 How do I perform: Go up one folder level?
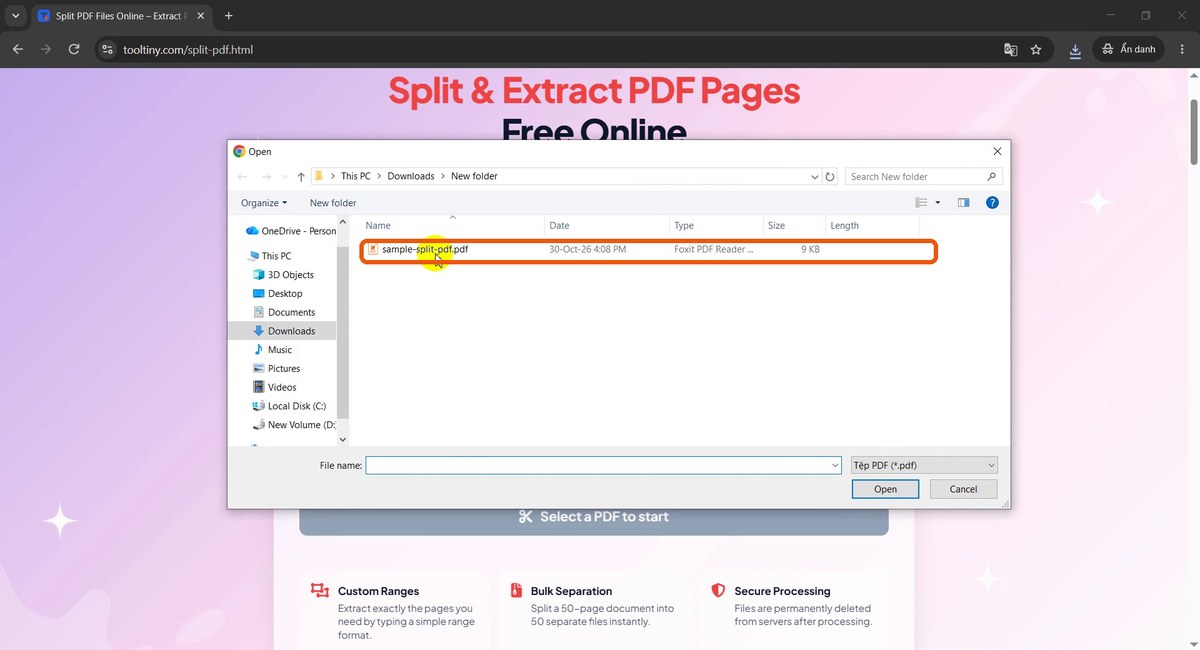[x=301, y=177]
